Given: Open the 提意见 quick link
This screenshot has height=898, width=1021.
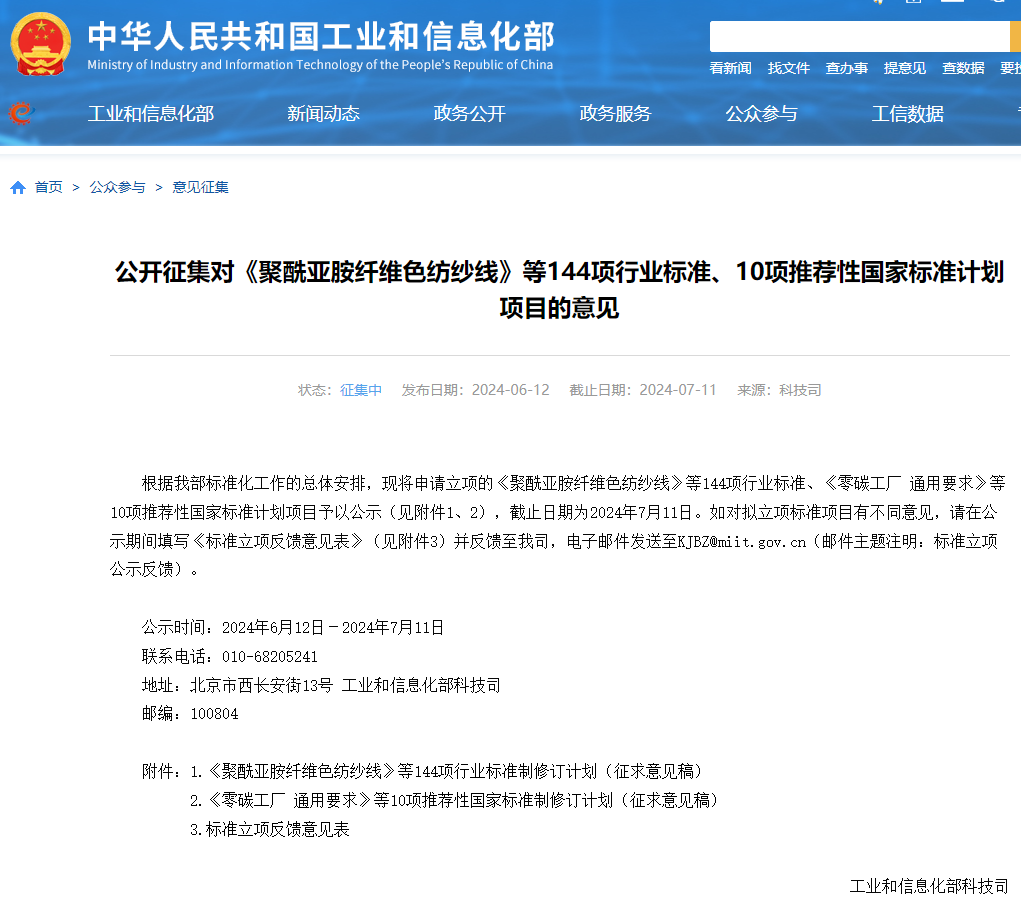Looking at the screenshot, I should pyautogui.click(x=904, y=68).
